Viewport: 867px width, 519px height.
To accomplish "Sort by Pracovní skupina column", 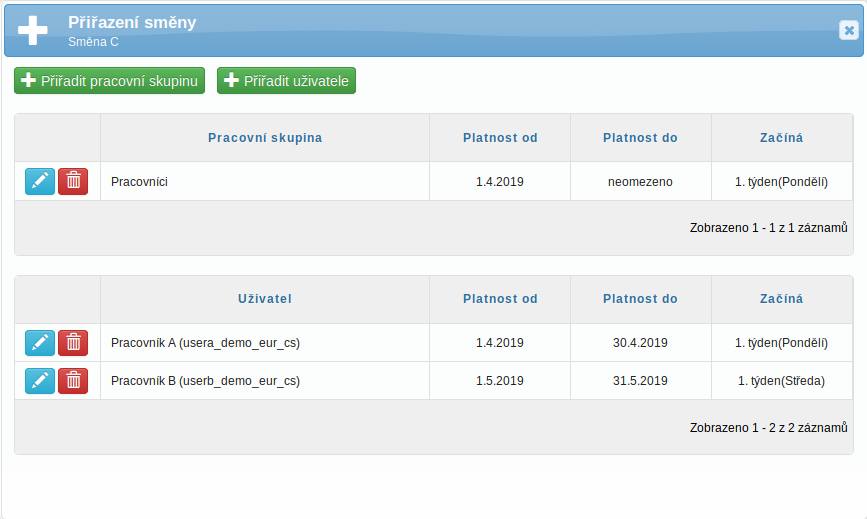I will (x=265, y=138).
